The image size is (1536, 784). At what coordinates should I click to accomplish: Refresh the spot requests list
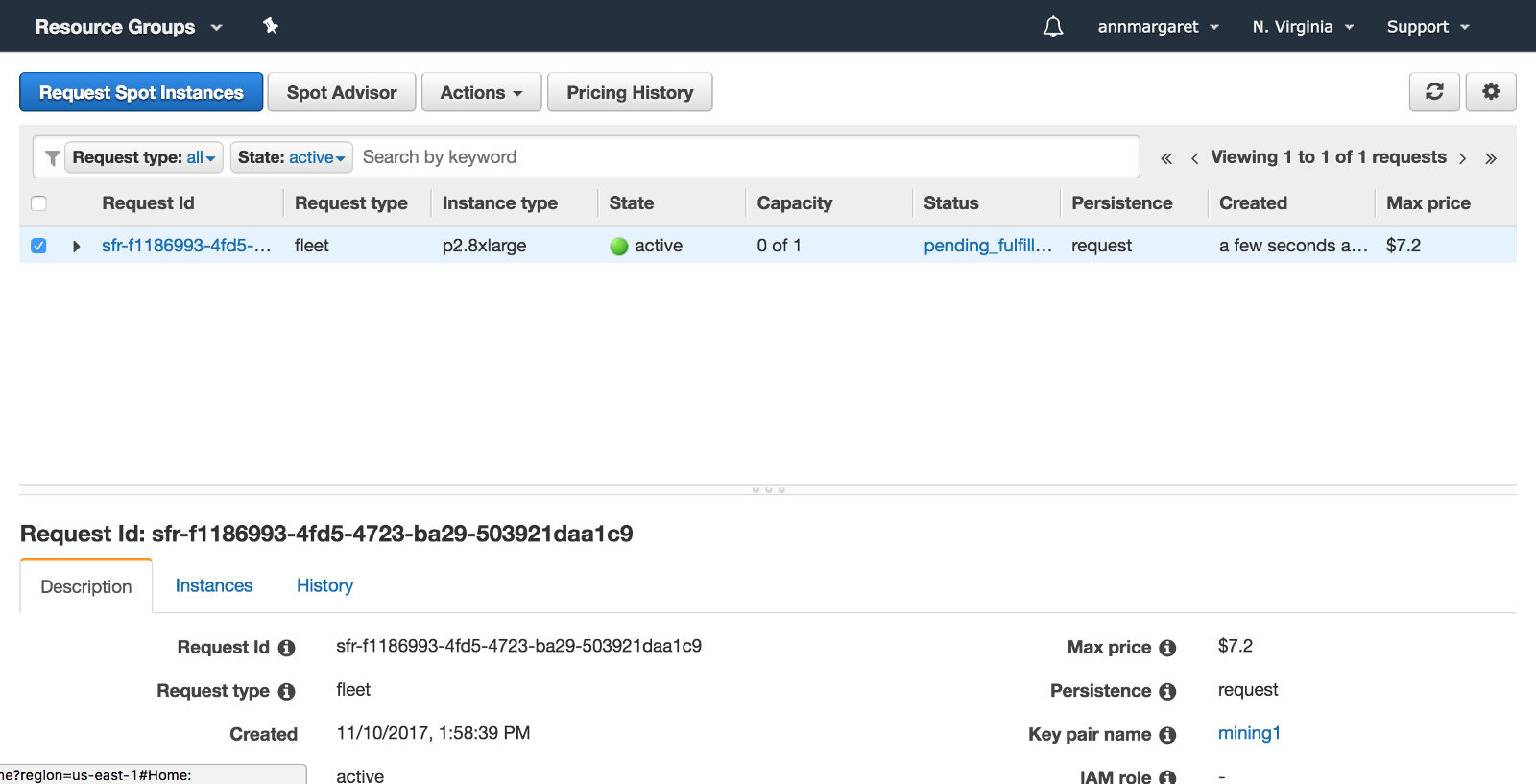(x=1434, y=92)
